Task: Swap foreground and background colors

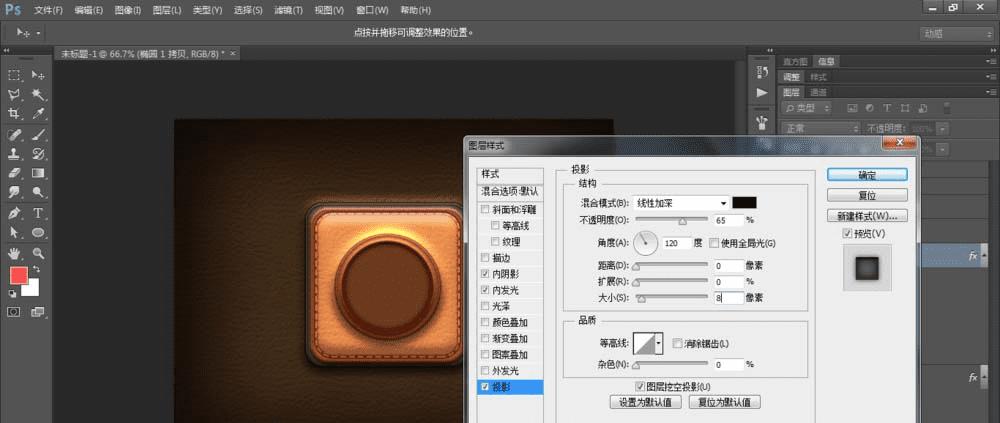Action: [36, 270]
